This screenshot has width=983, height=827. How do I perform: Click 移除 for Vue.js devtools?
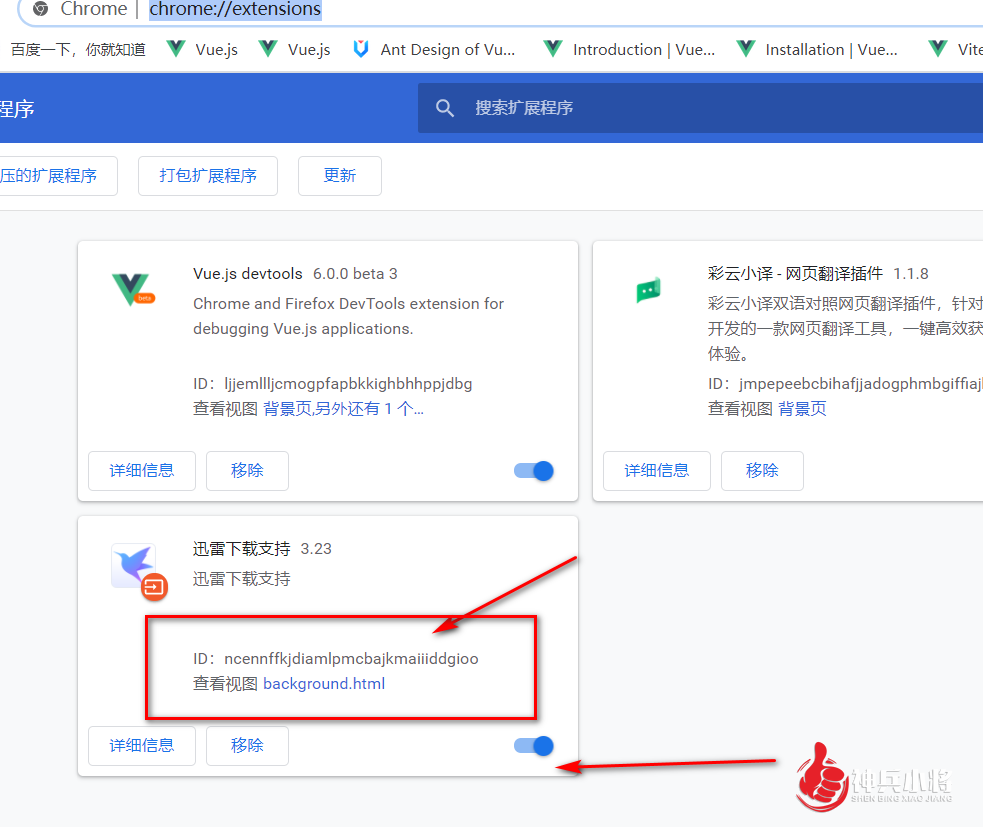(x=247, y=471)
